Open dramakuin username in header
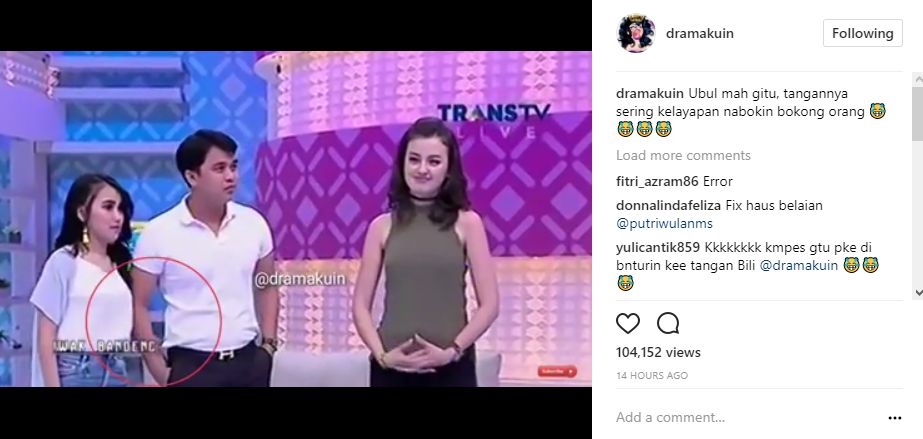 pyautogui.click(x=700, y=34)
